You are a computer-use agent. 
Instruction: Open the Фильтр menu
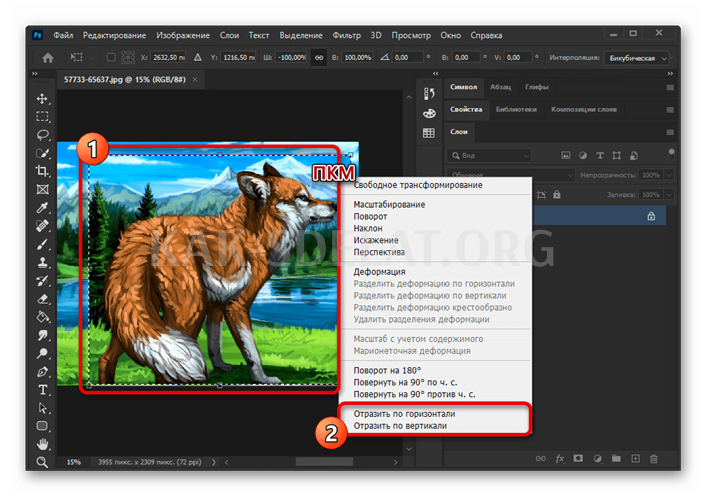tap(346, 35)
